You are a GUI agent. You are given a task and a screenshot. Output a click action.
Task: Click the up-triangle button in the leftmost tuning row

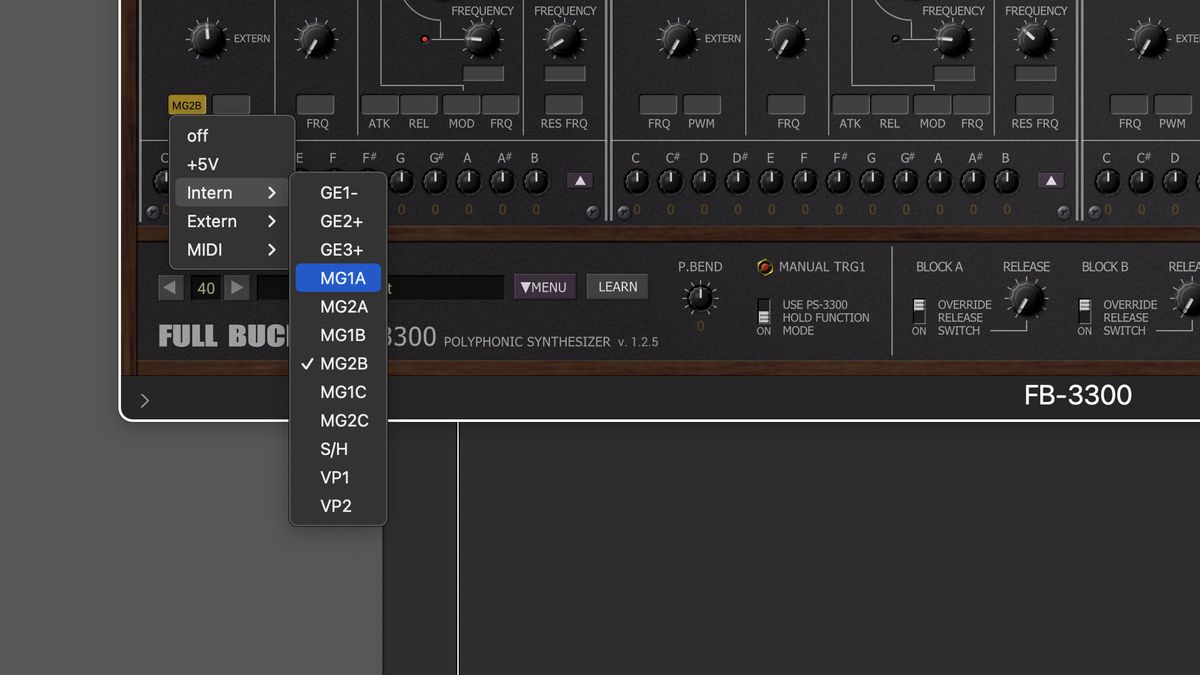[x=580, y=181]
